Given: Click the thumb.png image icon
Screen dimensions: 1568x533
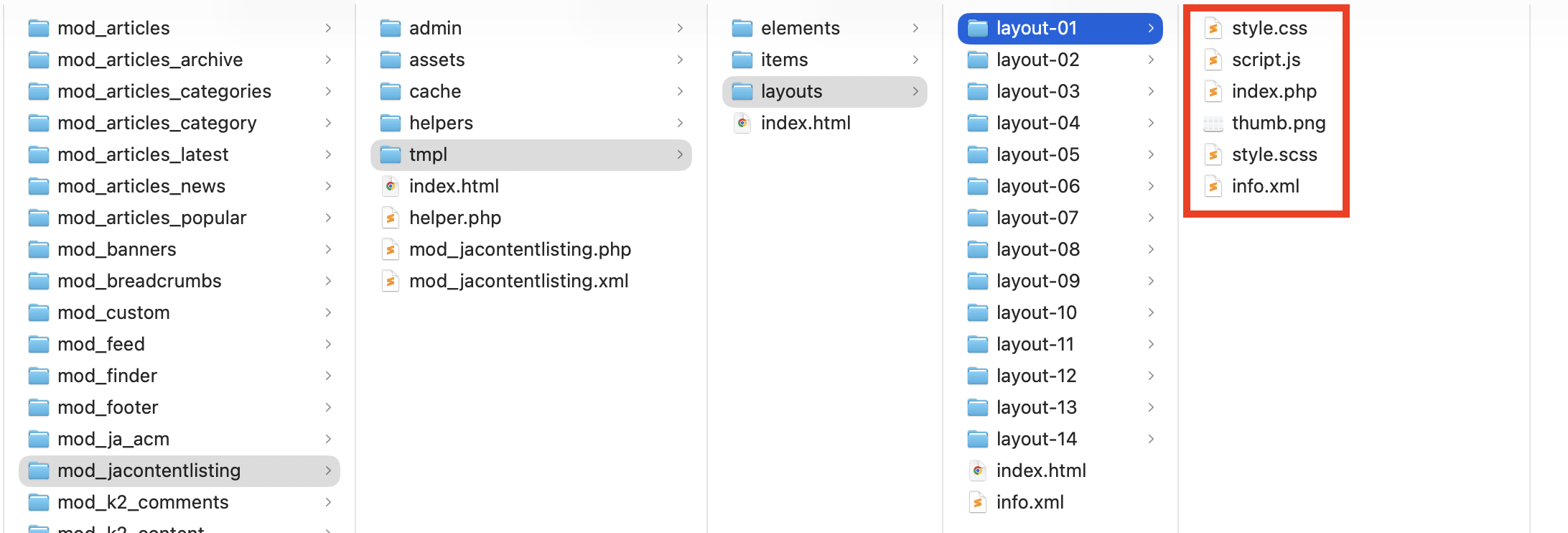Looking at the screenshot, I should [x=1213, y=123].
